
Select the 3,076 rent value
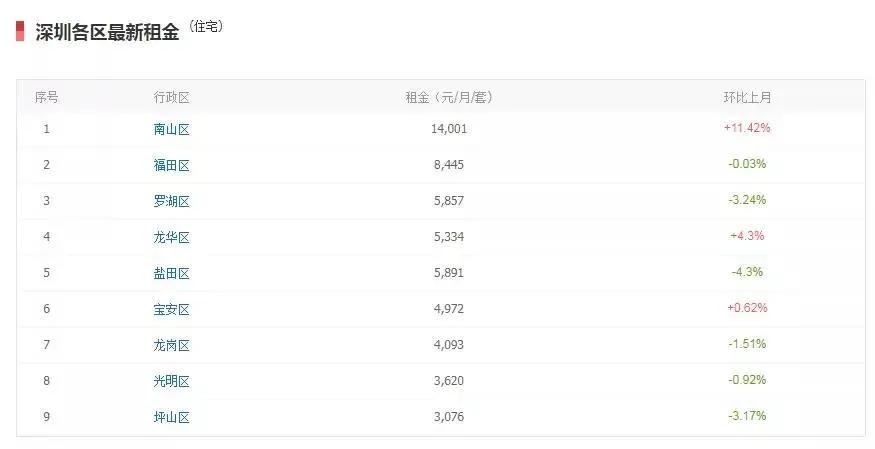(x=449, y=417)
